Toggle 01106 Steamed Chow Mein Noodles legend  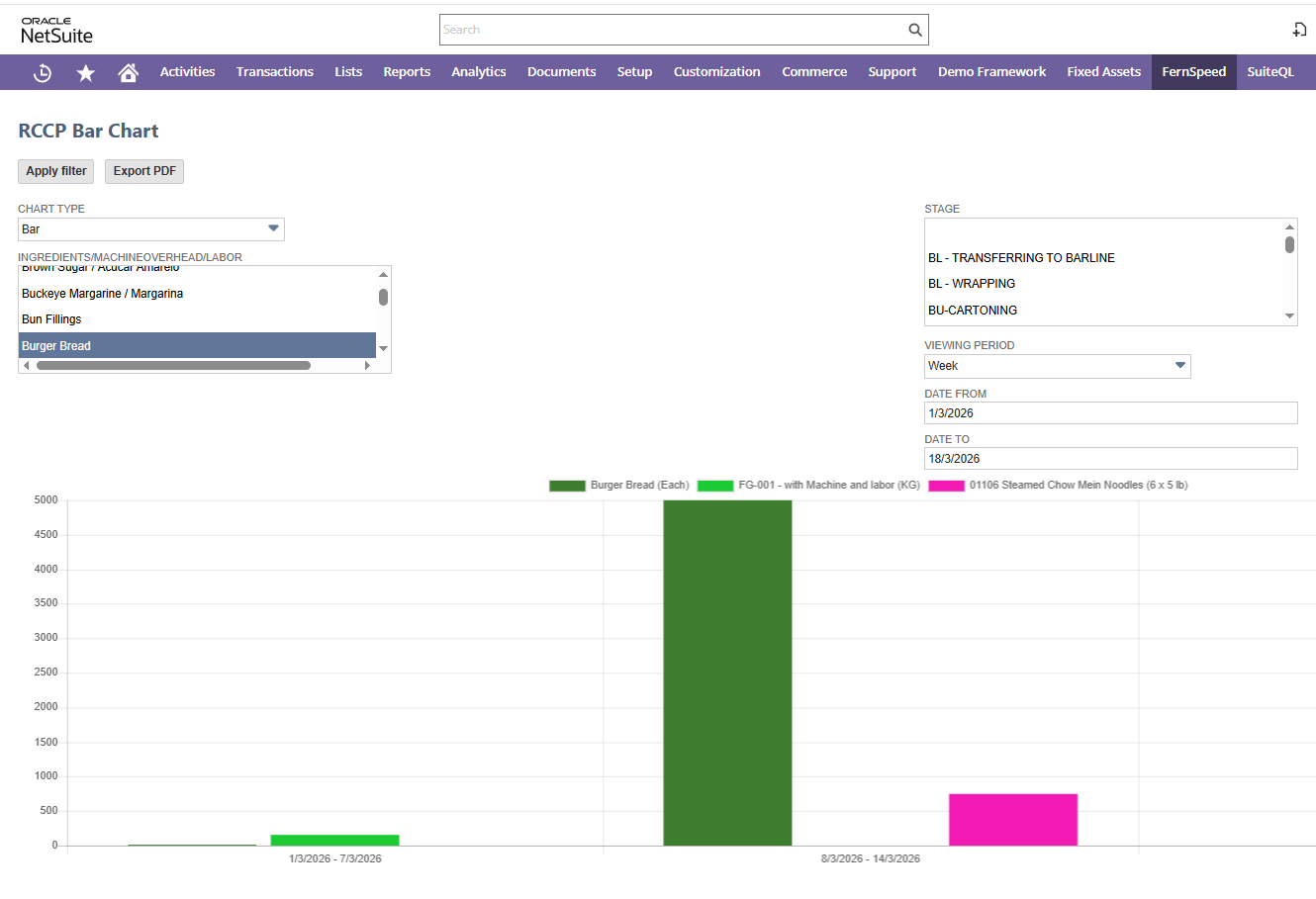point(1058,486)
